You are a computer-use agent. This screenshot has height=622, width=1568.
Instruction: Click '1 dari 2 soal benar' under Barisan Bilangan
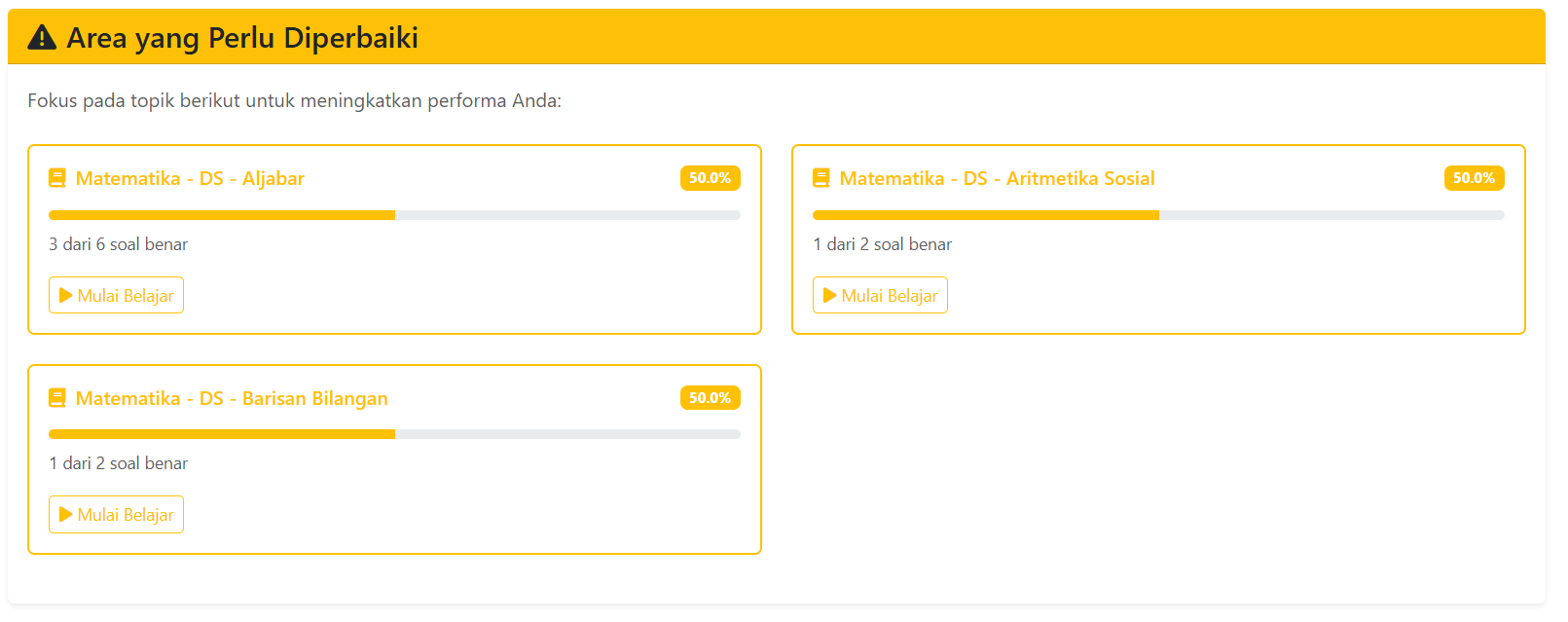119,463
